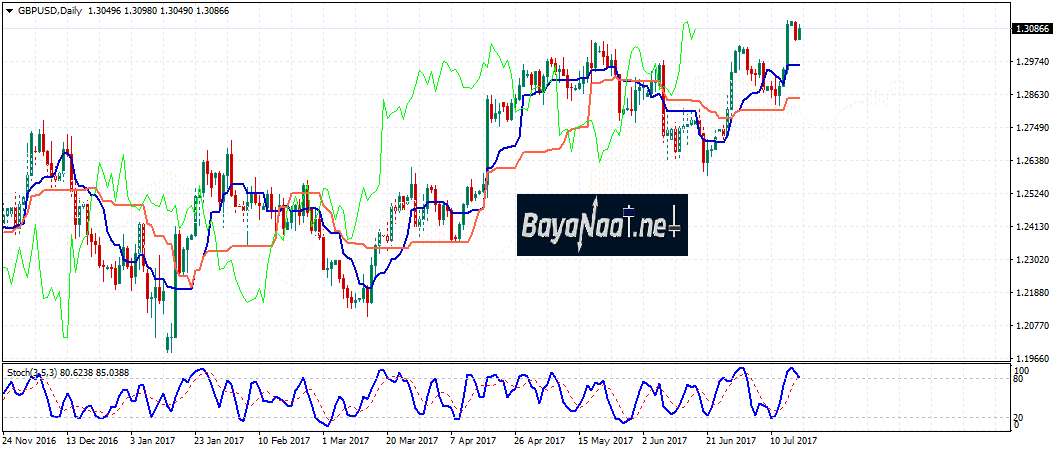Select the GBPUSD,Daily chart title
Viewport: 1053px width, 452px height.
[50, 10]
